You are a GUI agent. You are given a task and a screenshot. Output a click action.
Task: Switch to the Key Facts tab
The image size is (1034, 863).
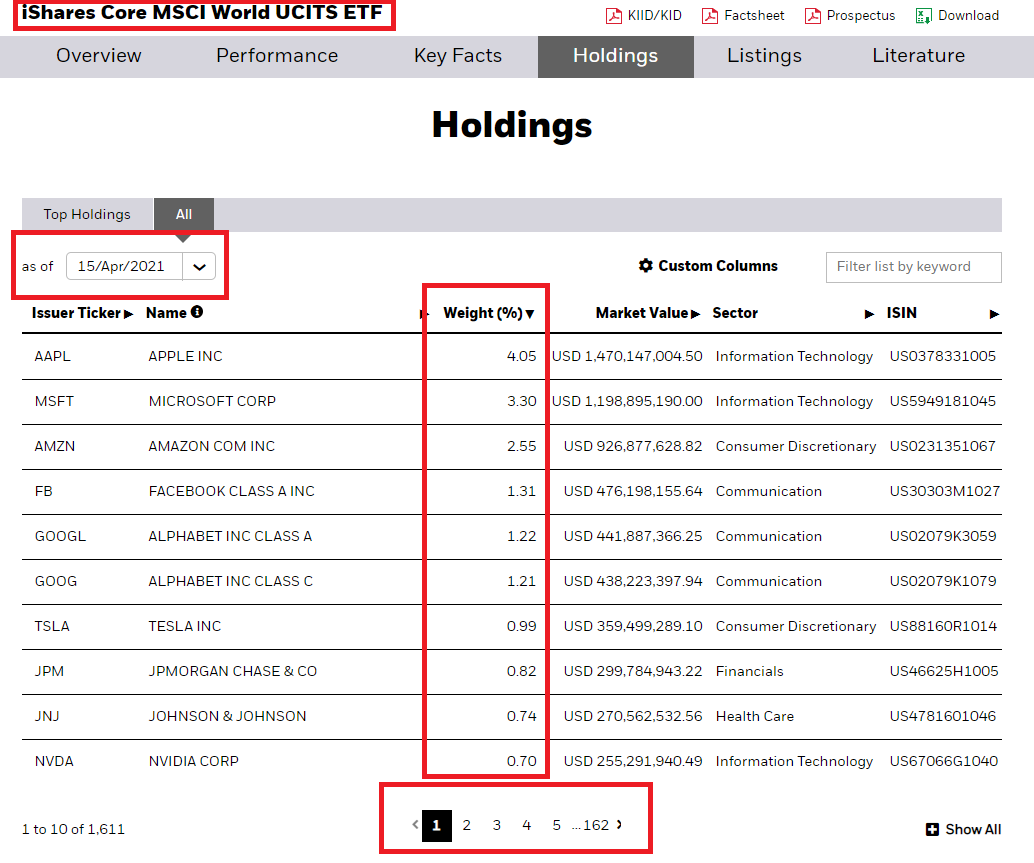pos(458,56)
